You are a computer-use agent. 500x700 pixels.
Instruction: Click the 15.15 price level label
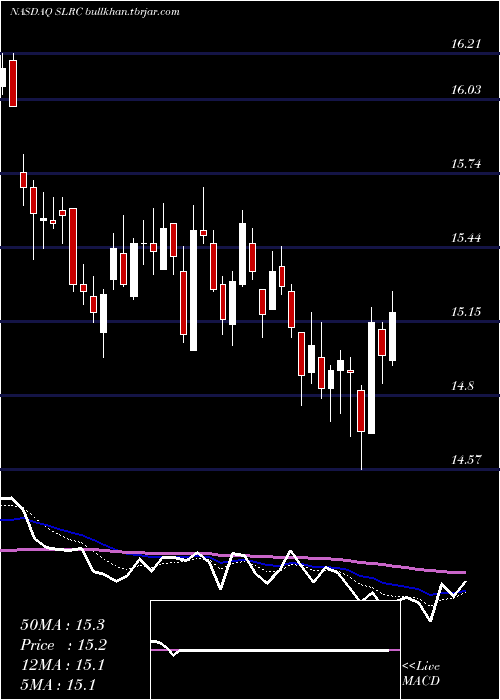coord(466,312)
